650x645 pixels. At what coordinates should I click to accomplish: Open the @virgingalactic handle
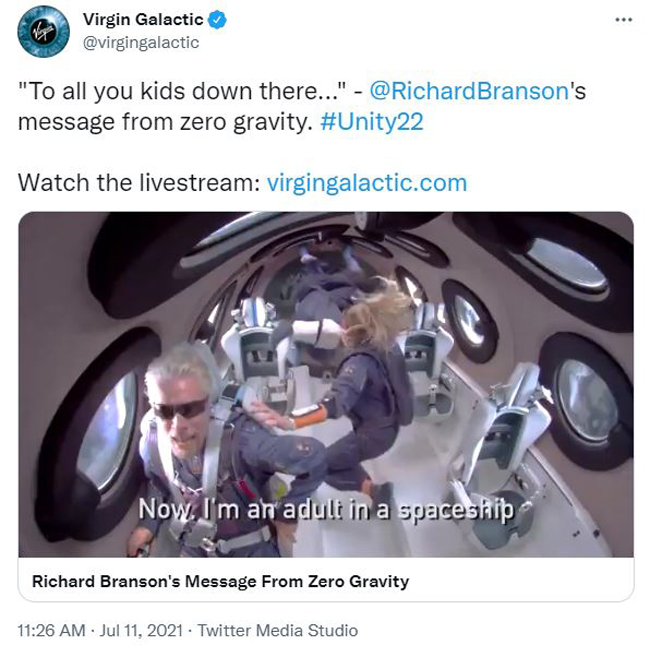[x=141, y=42]
